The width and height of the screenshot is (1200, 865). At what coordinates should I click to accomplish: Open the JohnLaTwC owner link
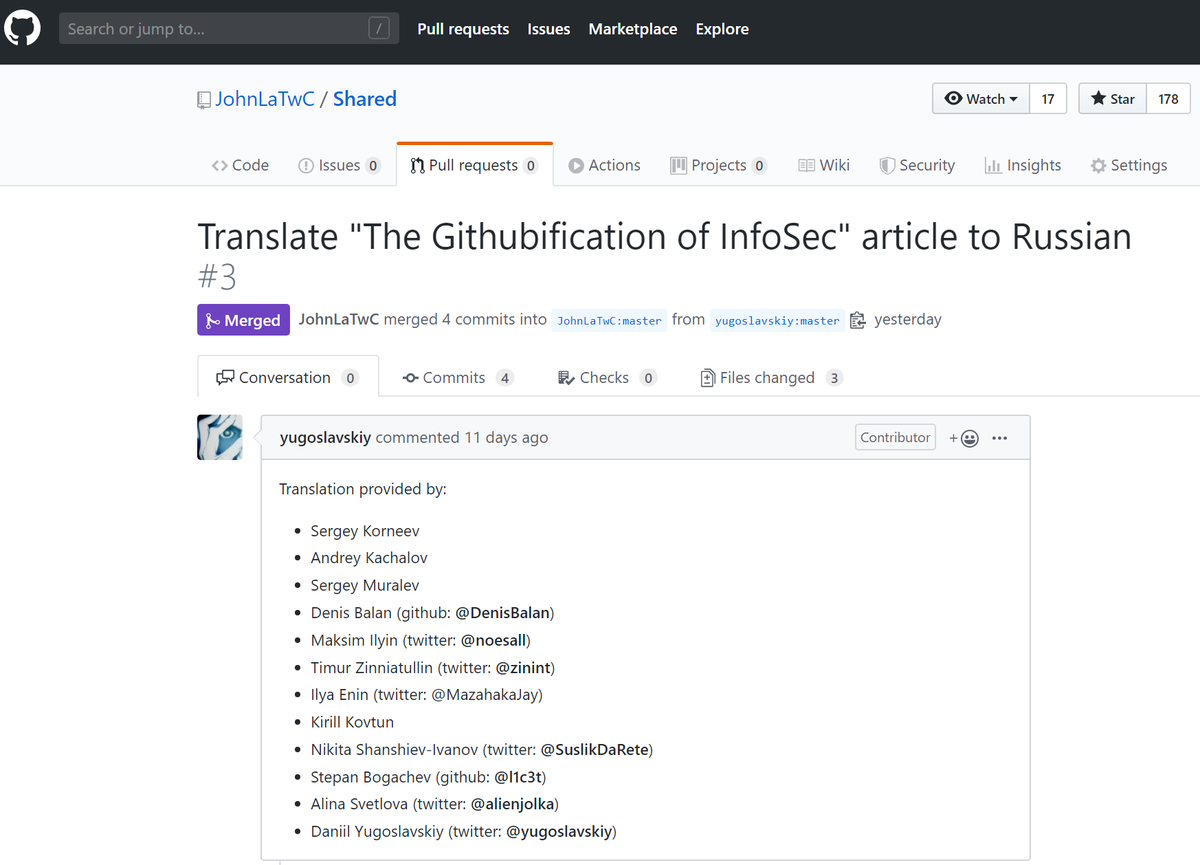pyautogui.click(x=265, y=99)
